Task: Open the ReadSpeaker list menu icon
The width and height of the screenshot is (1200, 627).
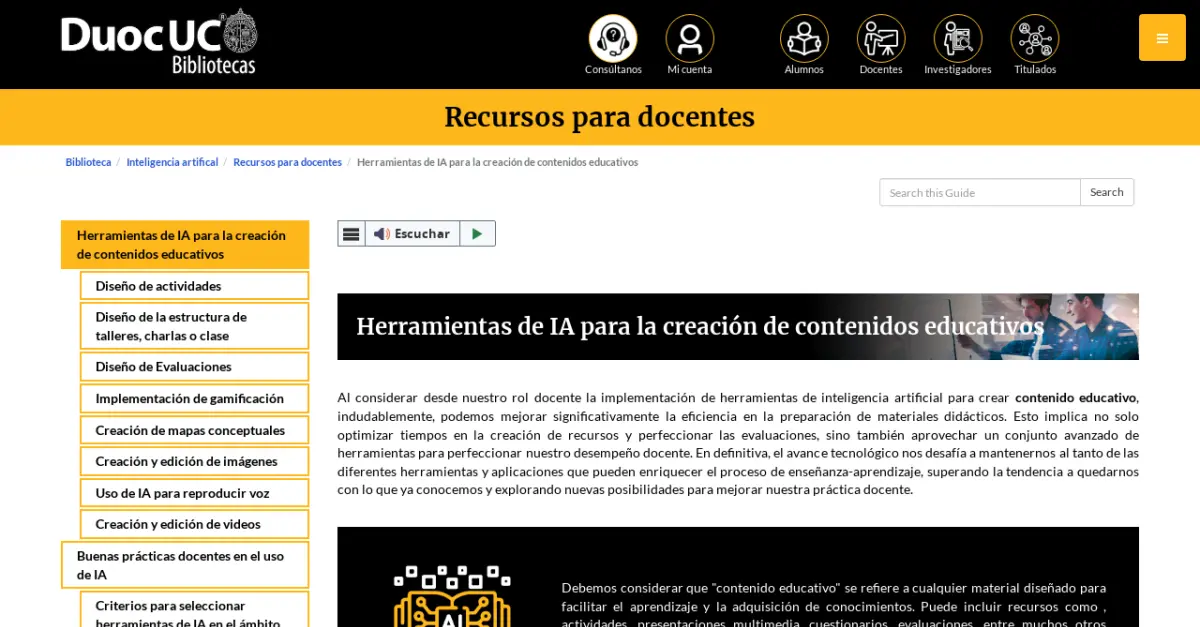Action: [351, 233]
